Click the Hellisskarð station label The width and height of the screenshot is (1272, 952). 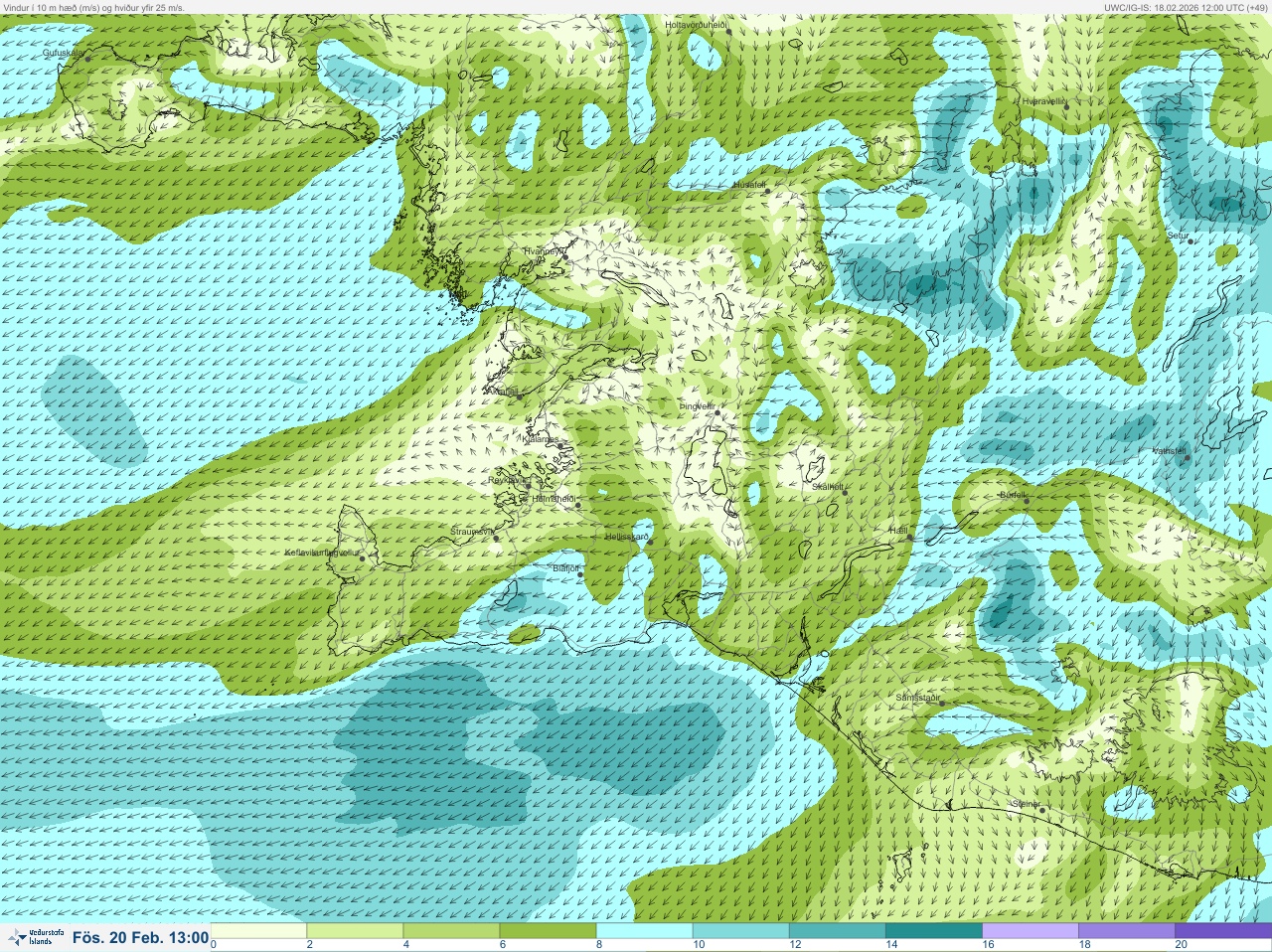pyautogui.click(x=627, y=537)
